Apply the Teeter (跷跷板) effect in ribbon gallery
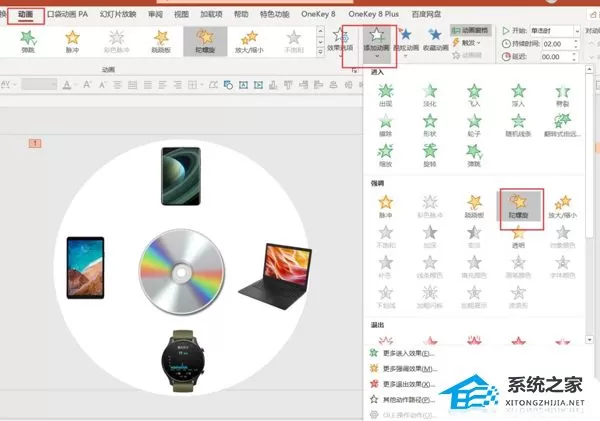The height and width of the screenshot is (421, 600). pos(161,42)
